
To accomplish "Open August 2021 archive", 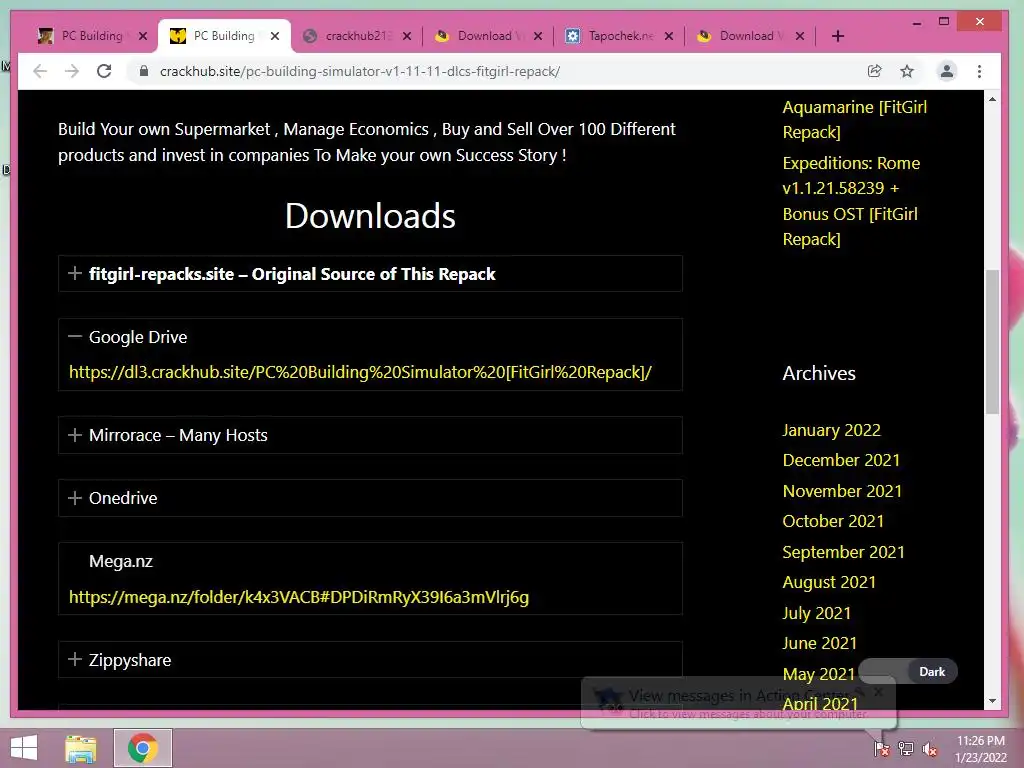I will point(829,582).
